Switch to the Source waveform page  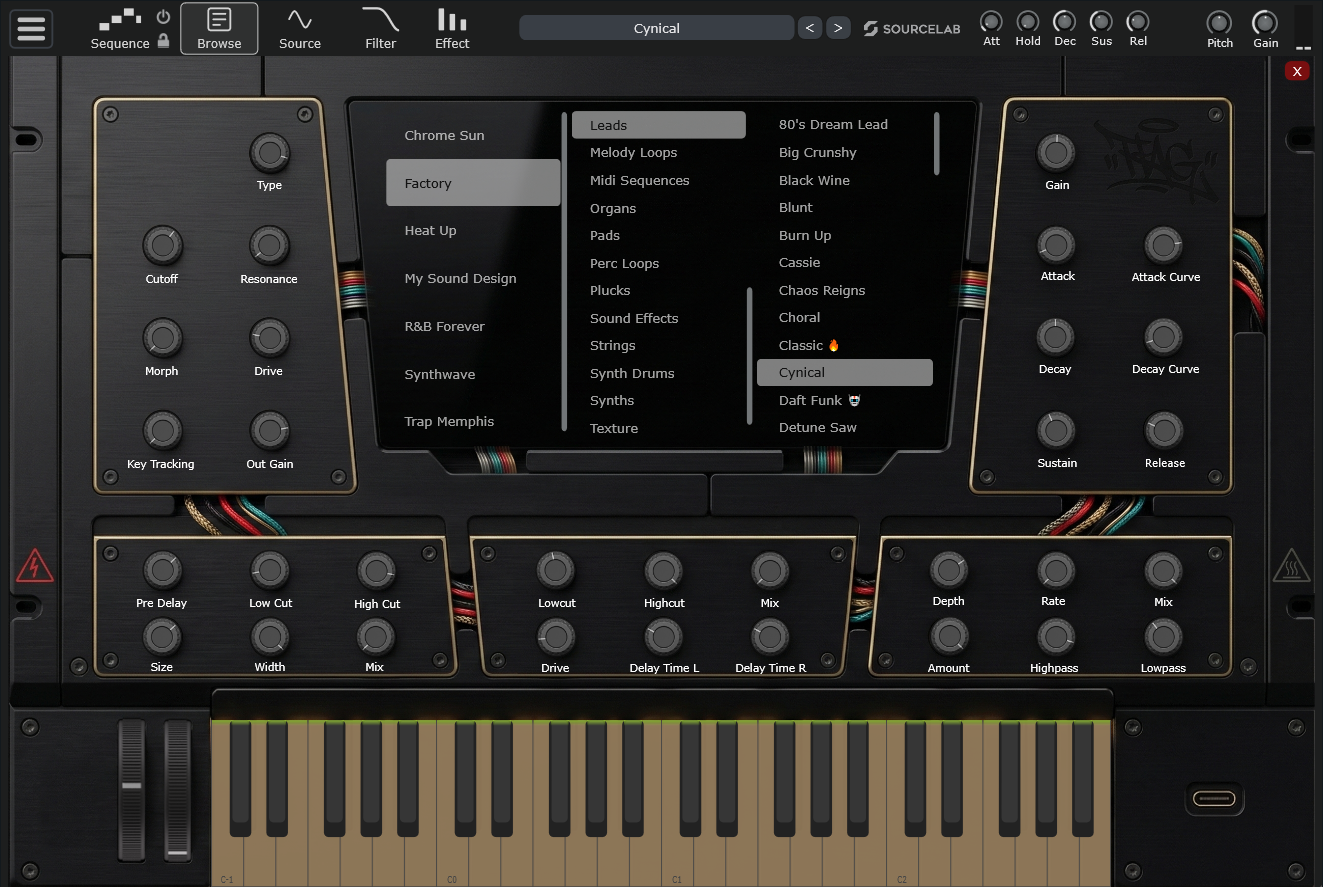[299, 28]
